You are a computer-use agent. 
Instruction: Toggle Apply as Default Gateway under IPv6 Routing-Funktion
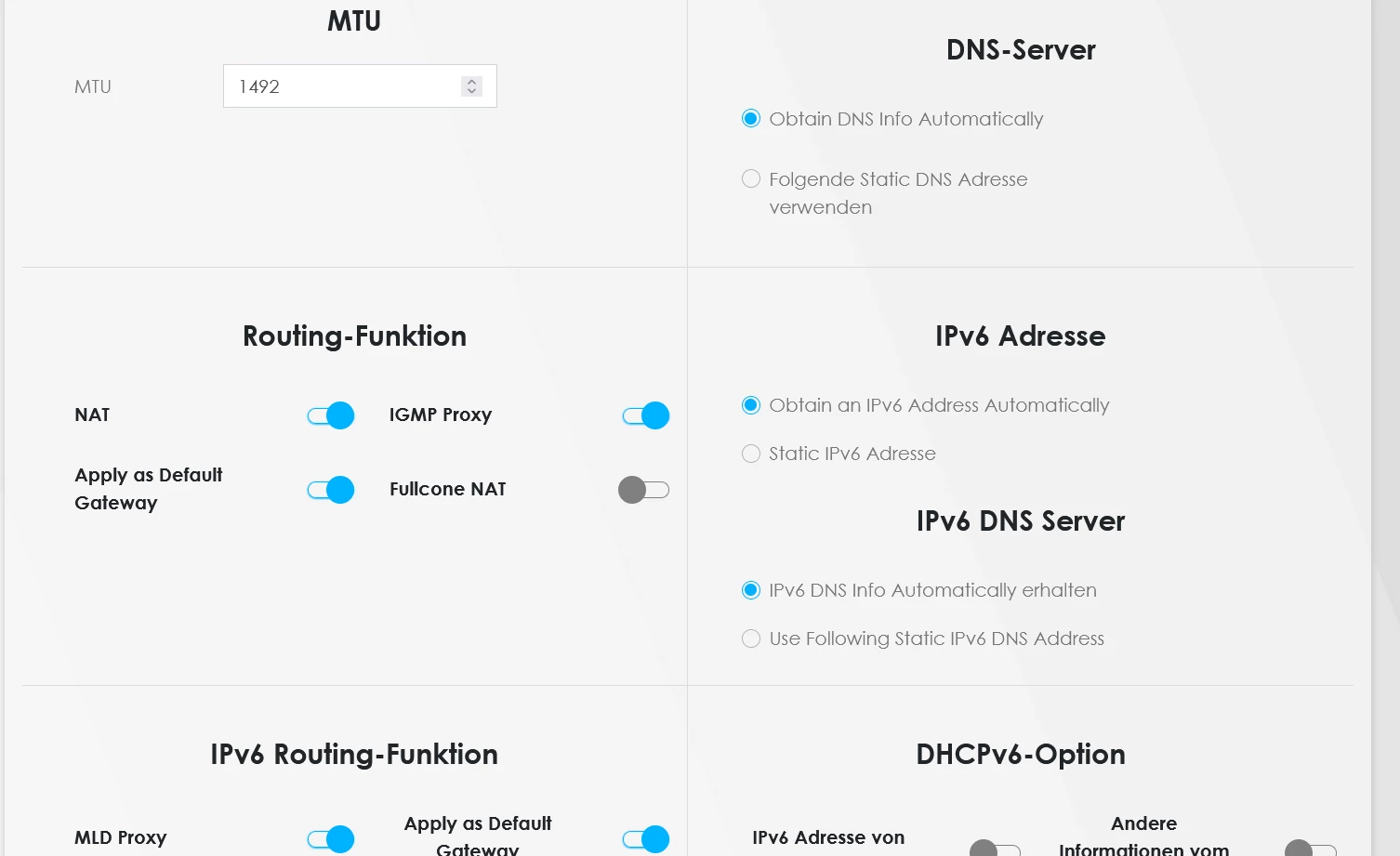point(646,839)
